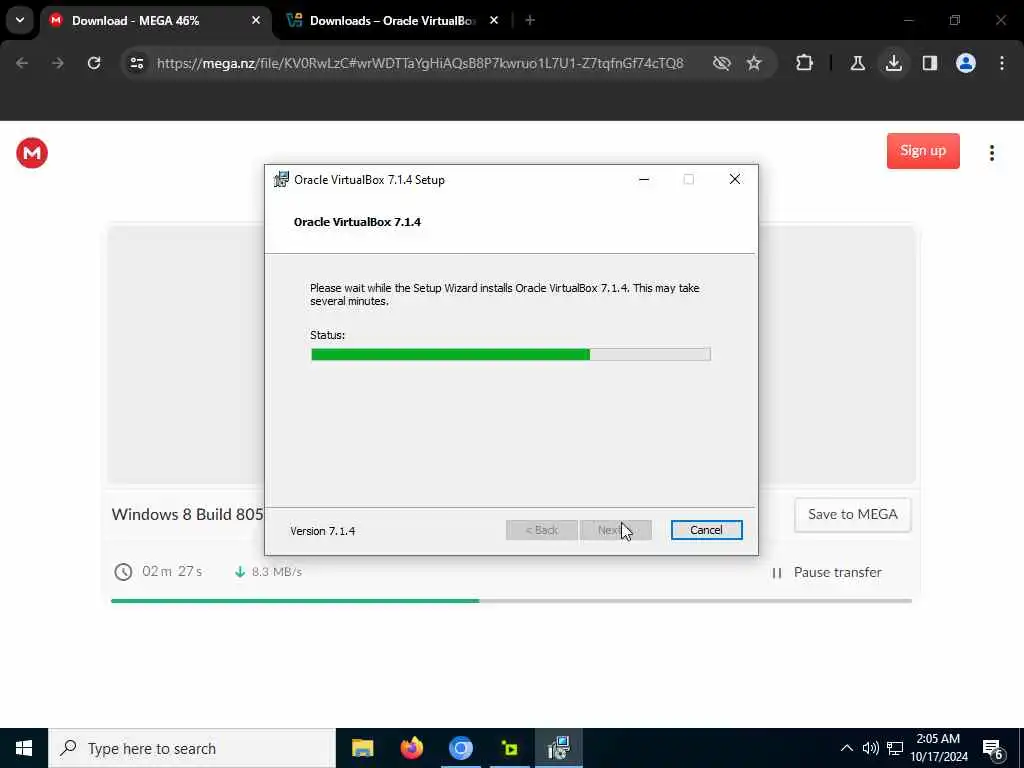Open the site information icon in address bar

(137, 63)
